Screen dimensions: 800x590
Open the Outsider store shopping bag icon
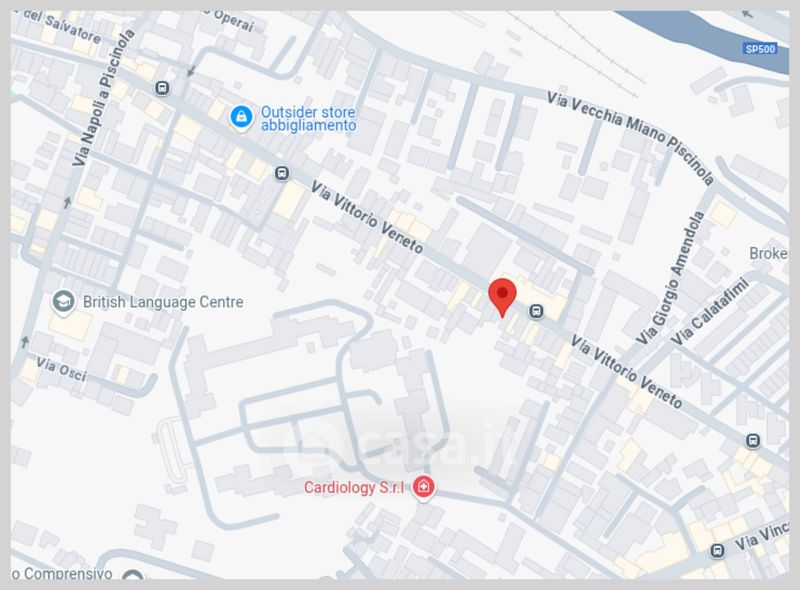pos(241,117)
